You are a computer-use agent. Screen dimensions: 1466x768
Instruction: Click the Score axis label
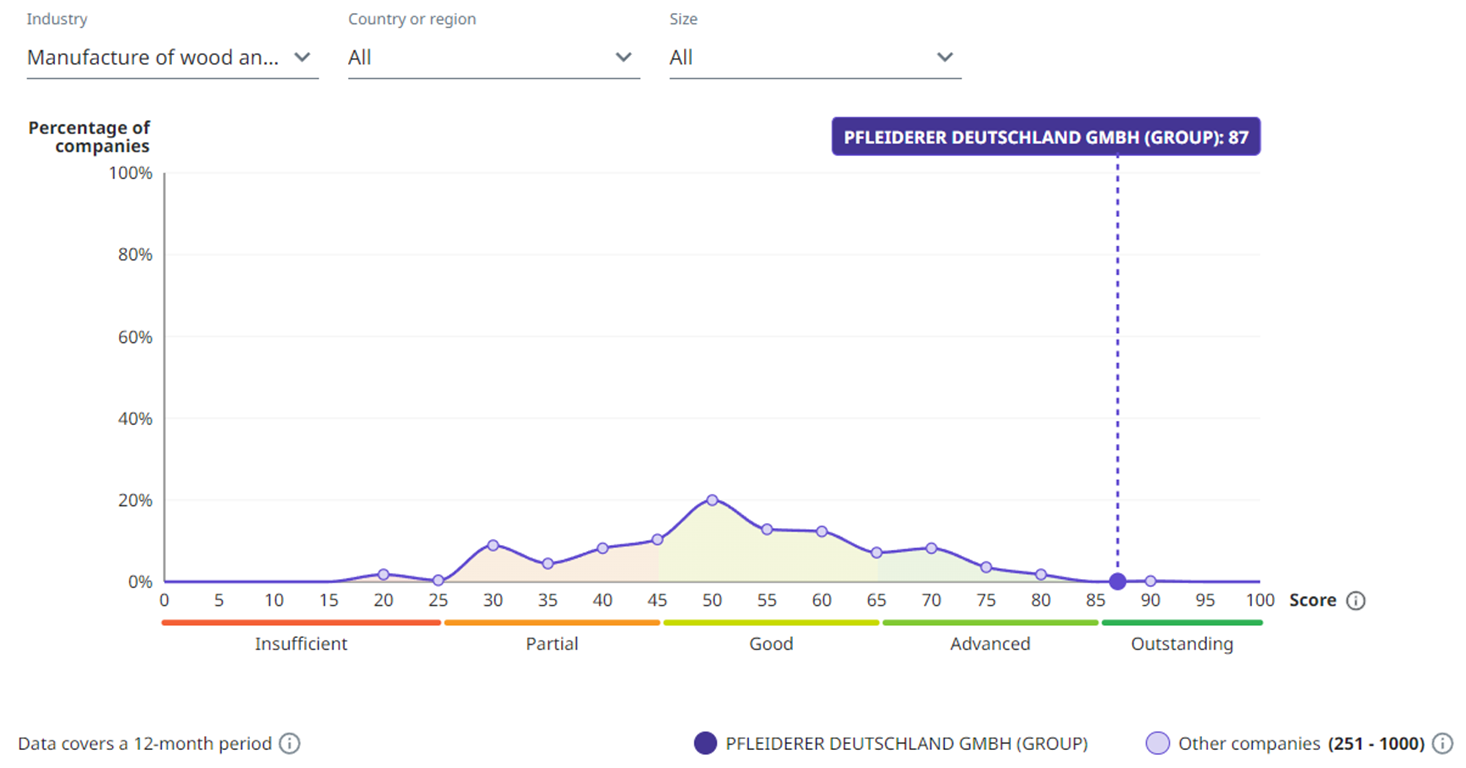pos(1313,601)
